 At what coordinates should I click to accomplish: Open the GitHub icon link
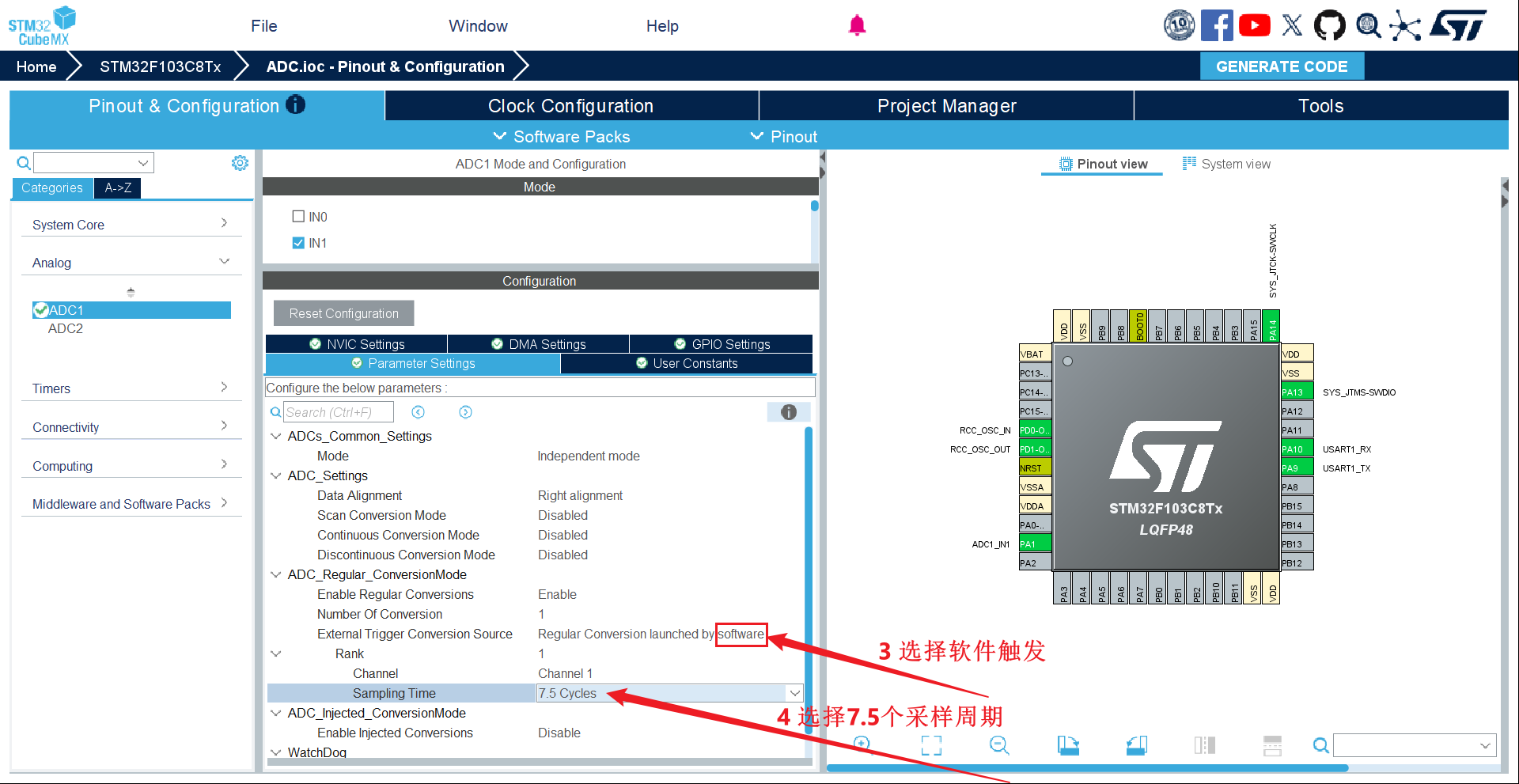[1329, 25]
